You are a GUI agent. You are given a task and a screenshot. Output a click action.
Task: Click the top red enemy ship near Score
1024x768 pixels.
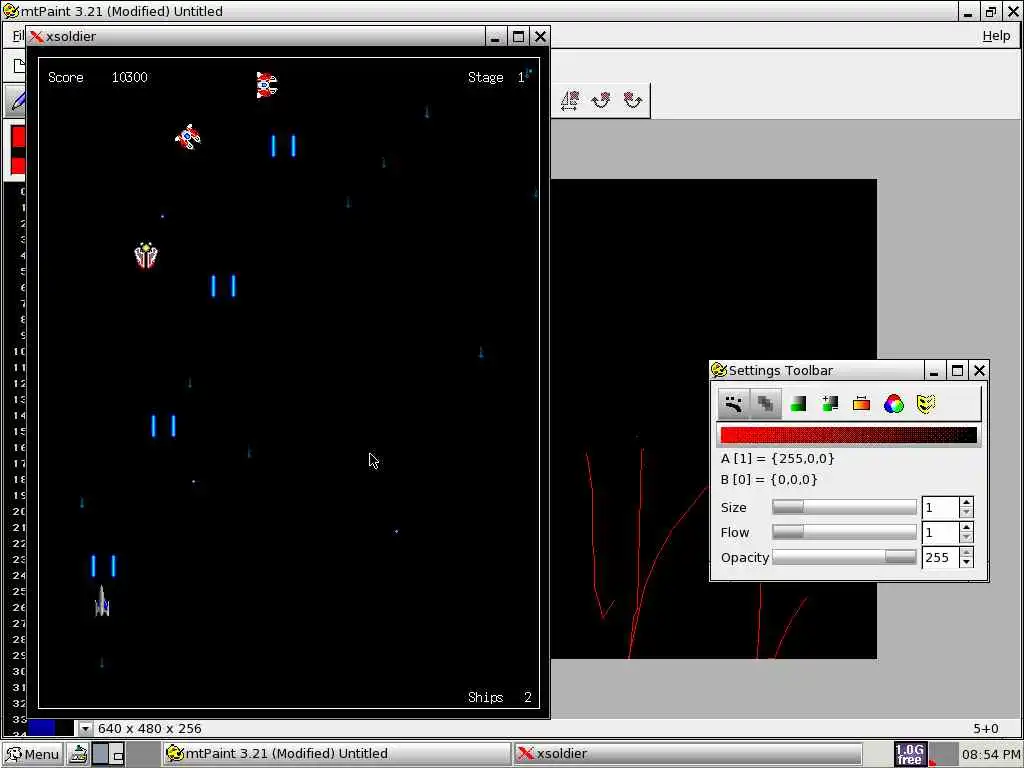click(x=266, y=85)
